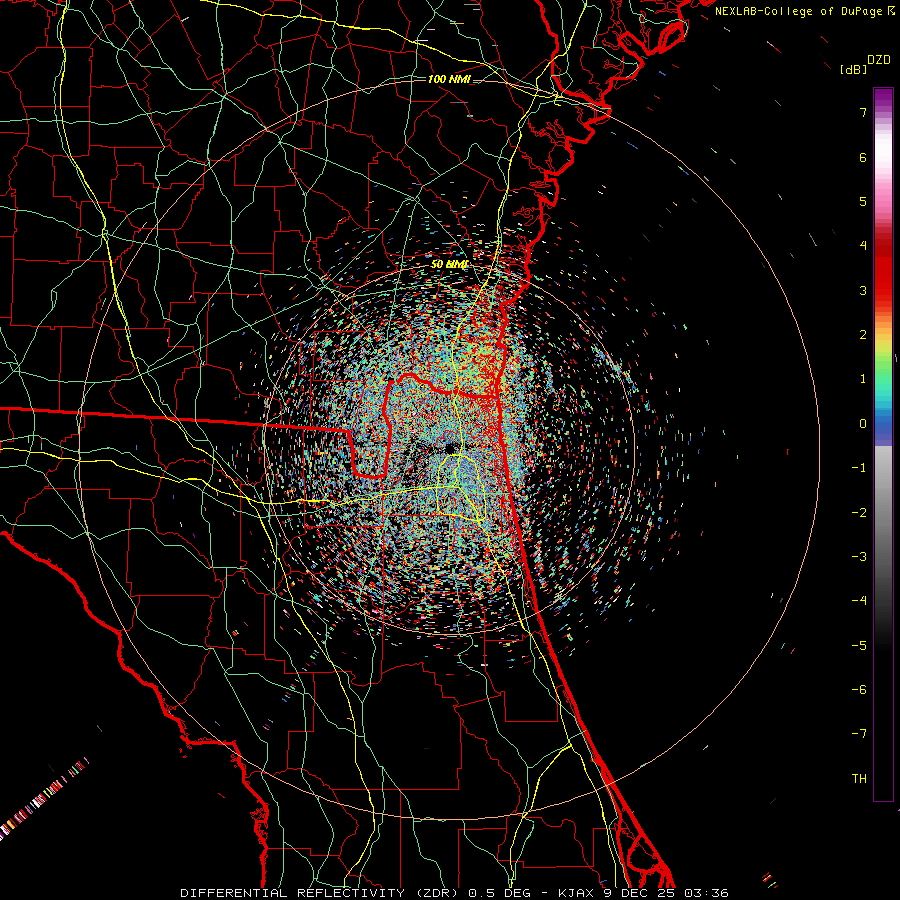The image size is (900, 900).
Task: Select the 5 tick label on the scale
Action: pyautogui.click(x=863, y=201)
